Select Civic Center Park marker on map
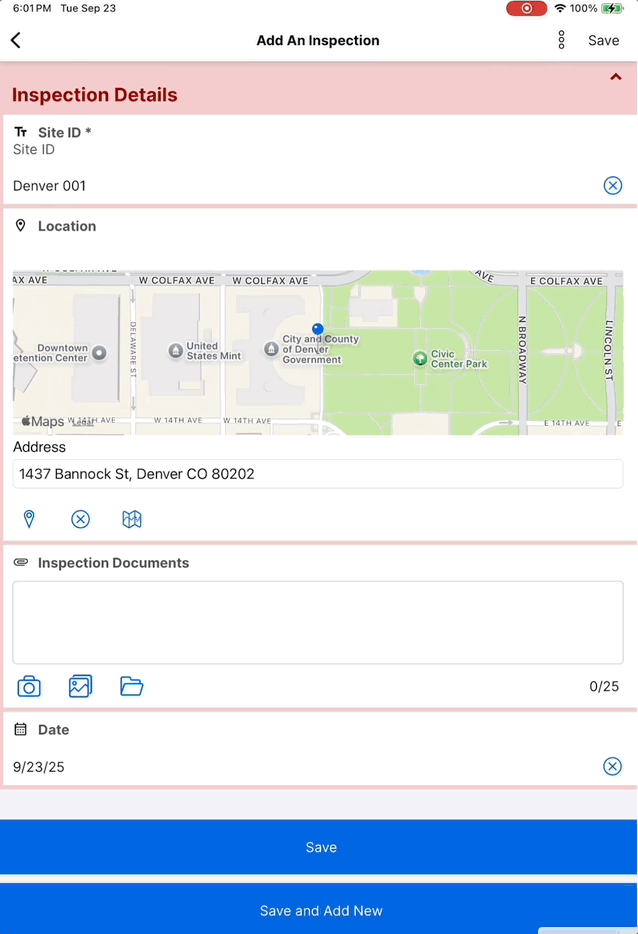638x934 pixels. point(420,359)
